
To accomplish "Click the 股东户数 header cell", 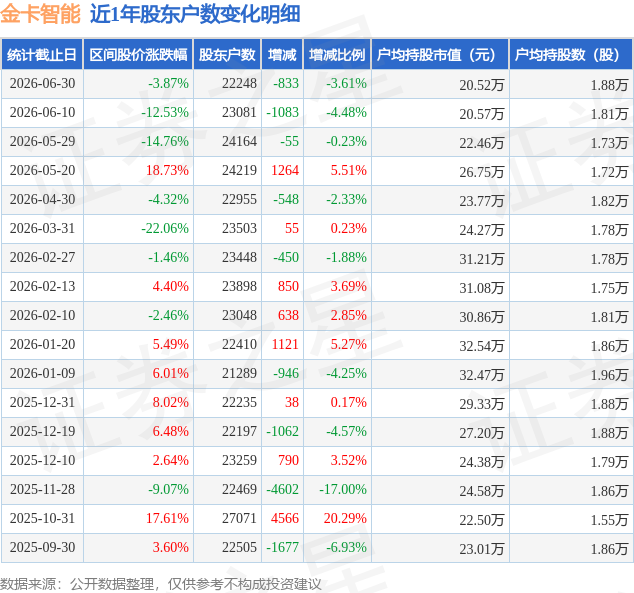I will pos(227,55).
